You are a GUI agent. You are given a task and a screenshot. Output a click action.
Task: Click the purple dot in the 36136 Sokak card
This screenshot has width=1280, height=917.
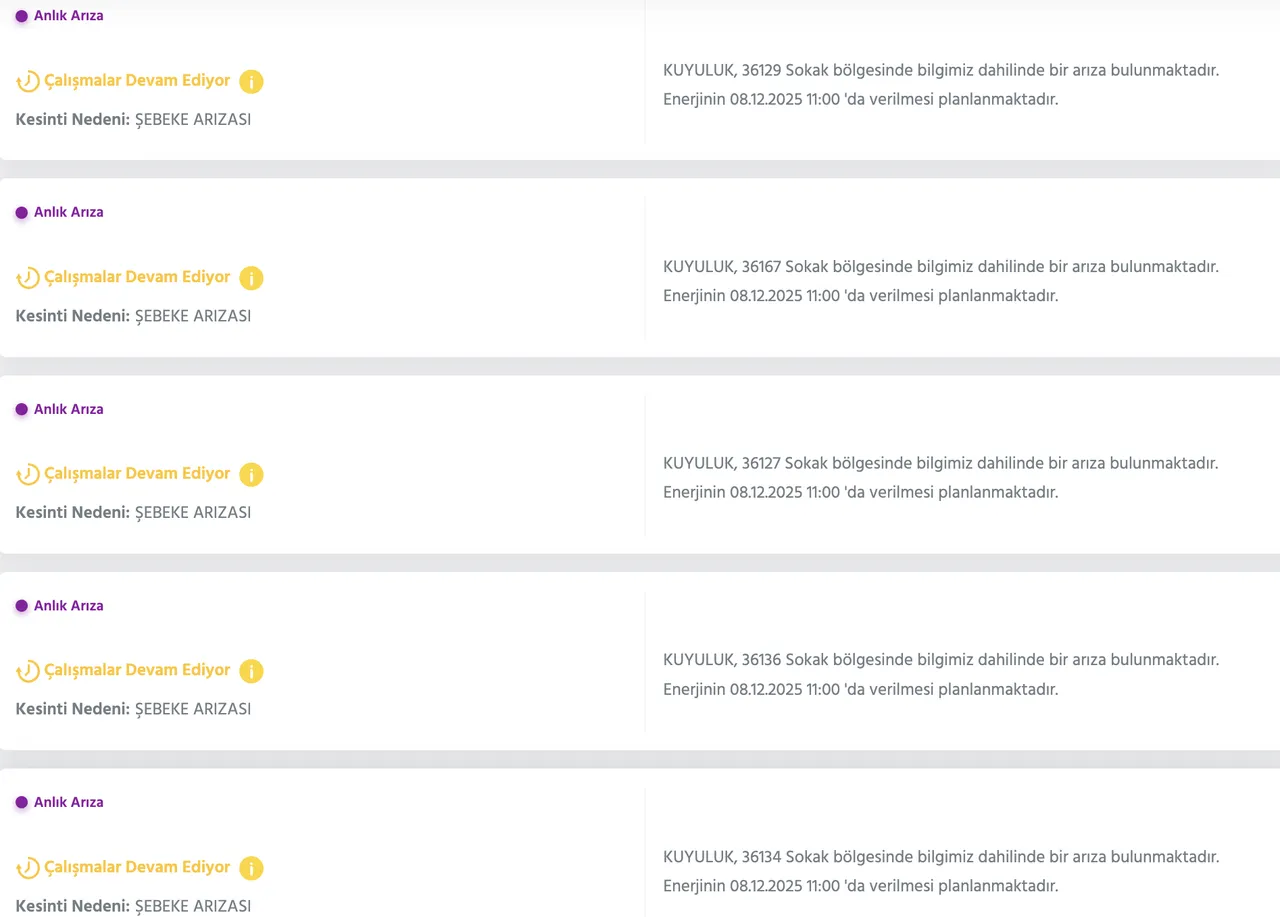[21, 606]
